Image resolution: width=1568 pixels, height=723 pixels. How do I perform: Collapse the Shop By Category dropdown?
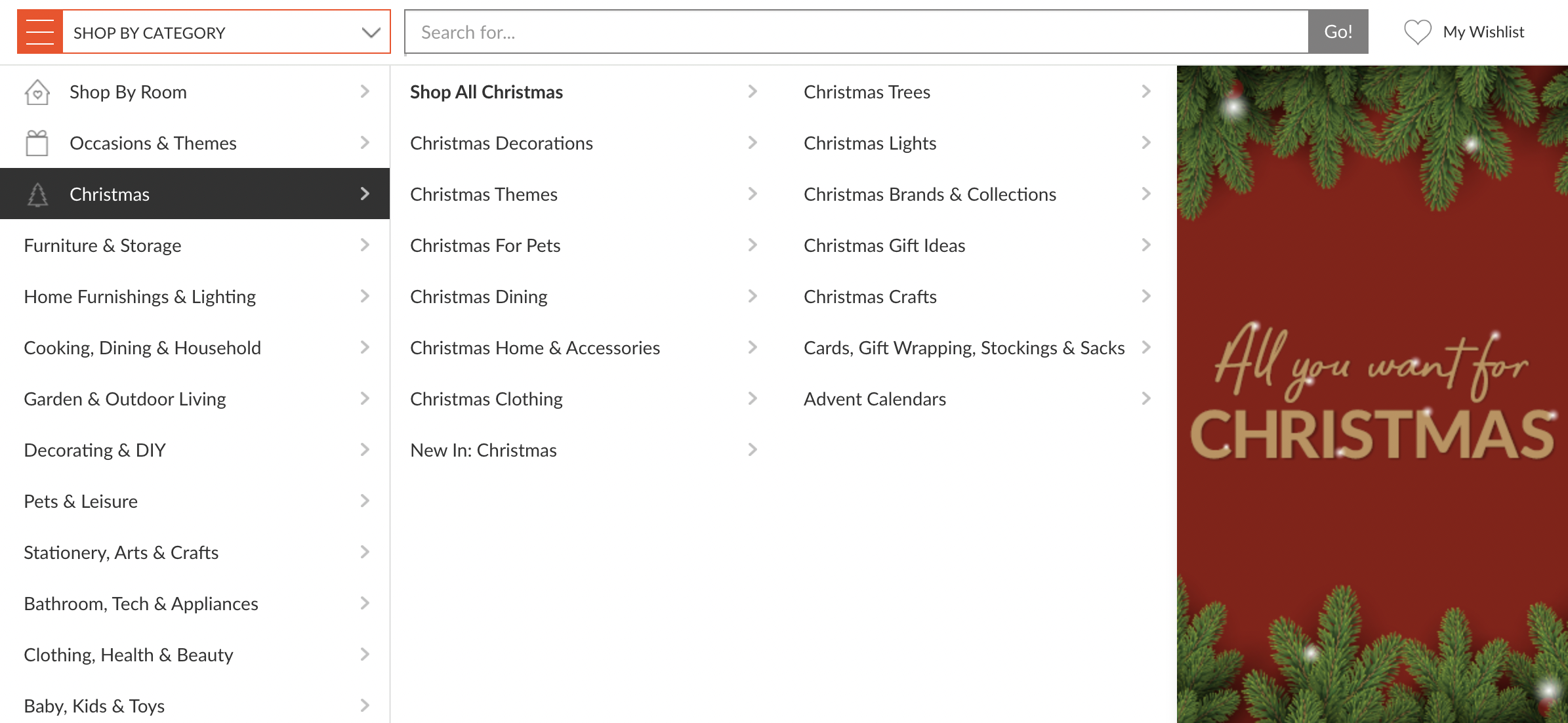[x=371, y=32]
